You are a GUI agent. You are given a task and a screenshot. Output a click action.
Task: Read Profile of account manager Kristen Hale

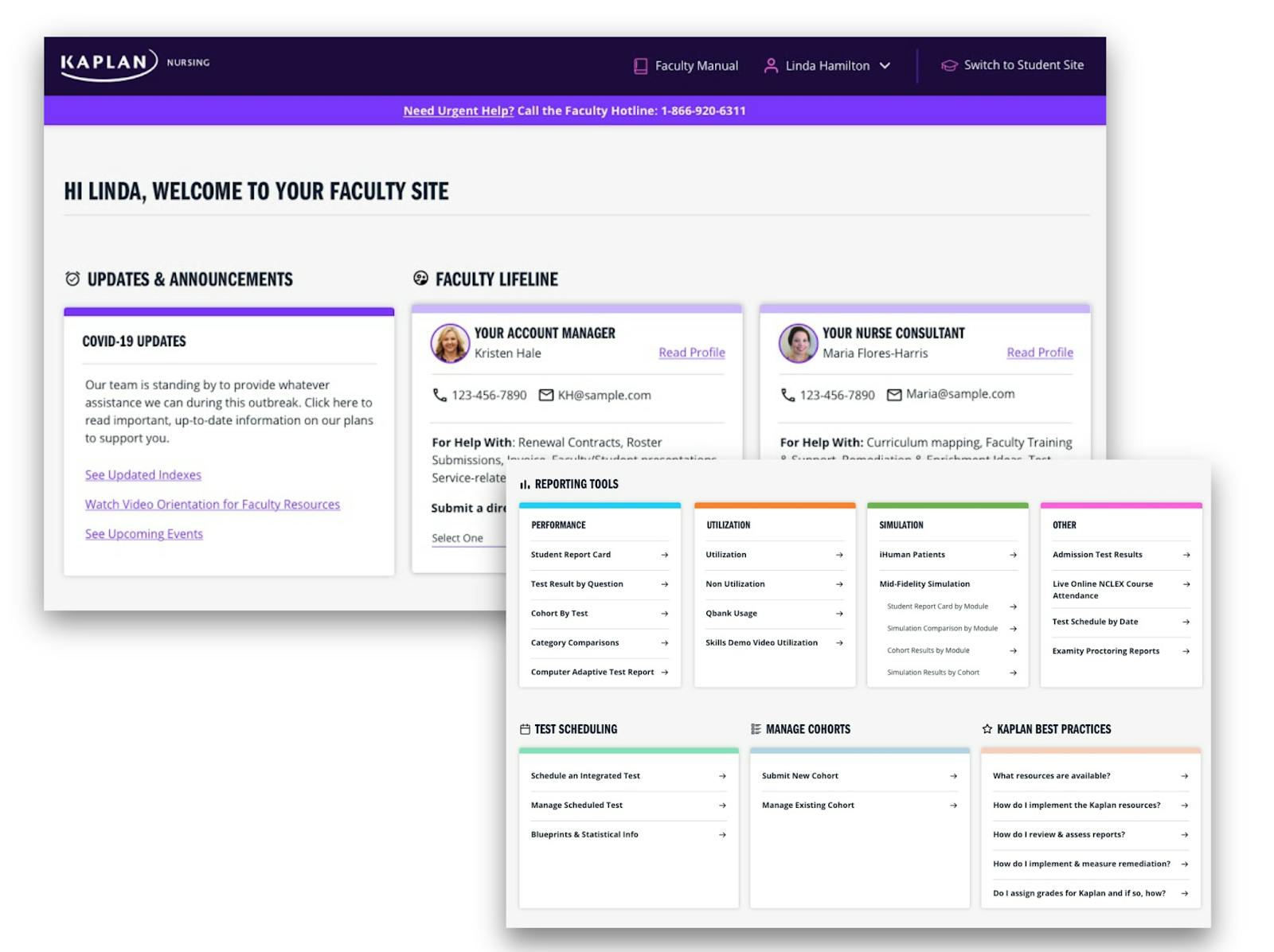tap(692, 353)
